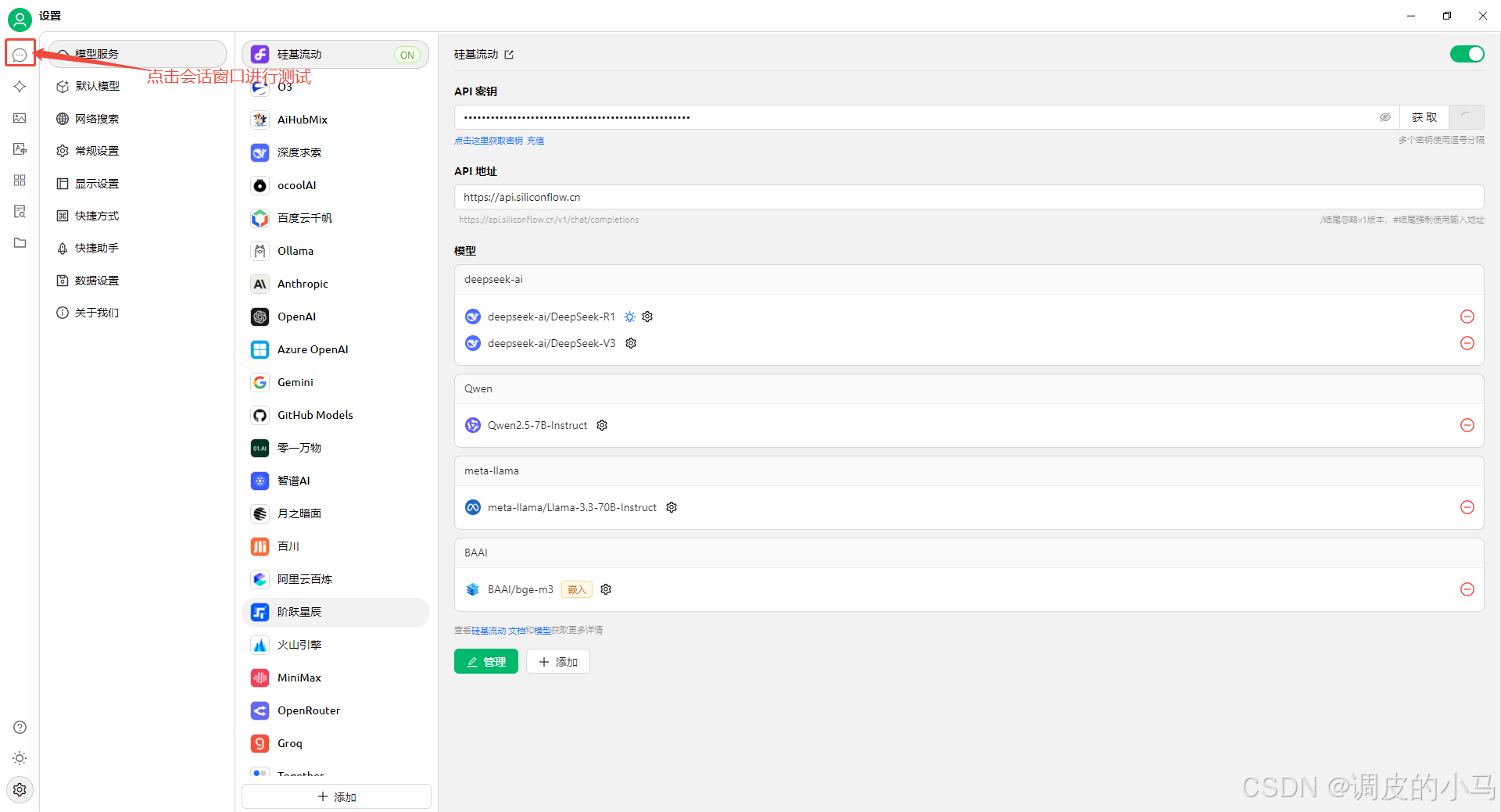This screenshot has height=812, width=1501.
Task: Click the 嵌入 tag on BAAI/bge-m3
Action: (576, 589)
